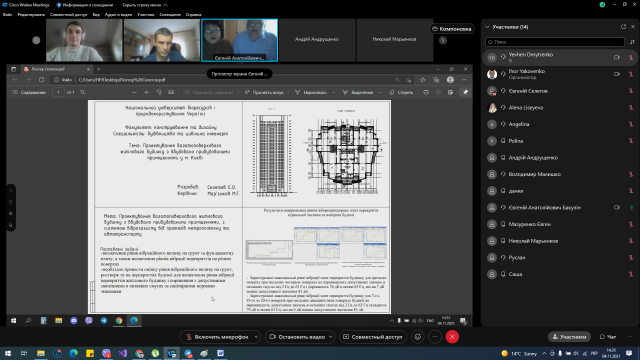Open the video options dropdown arrow
Image resolution: width=640 pixels, height=360 pixels.
[x=331, y=337]
